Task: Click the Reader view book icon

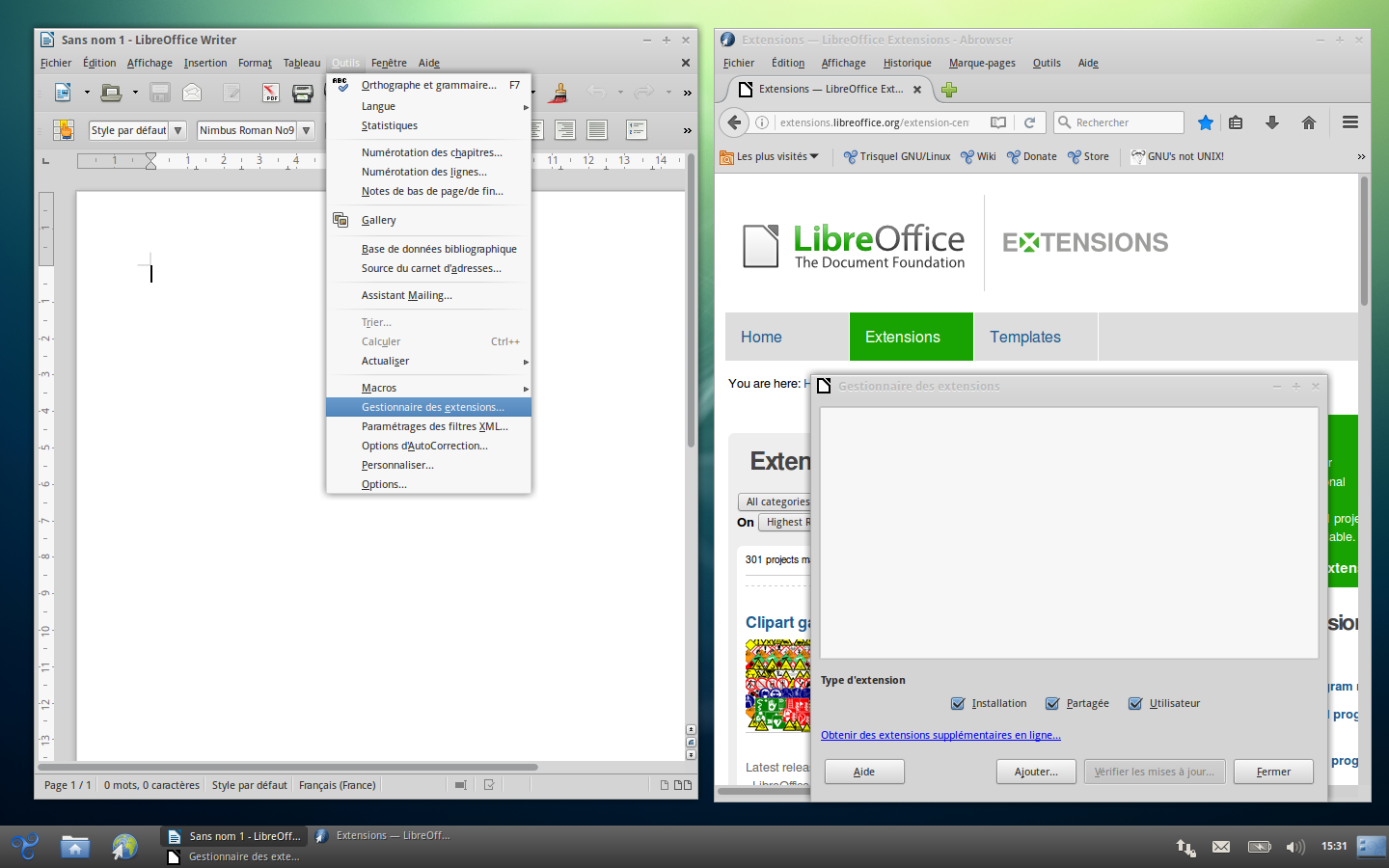Action: coord(998,122)
